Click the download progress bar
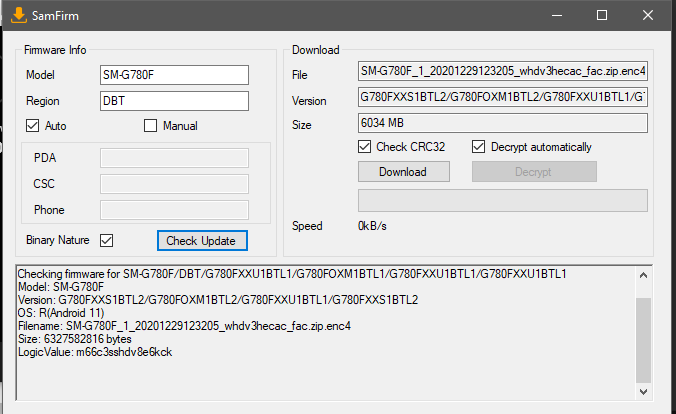676x414 pixels. [x=503, y=201]
